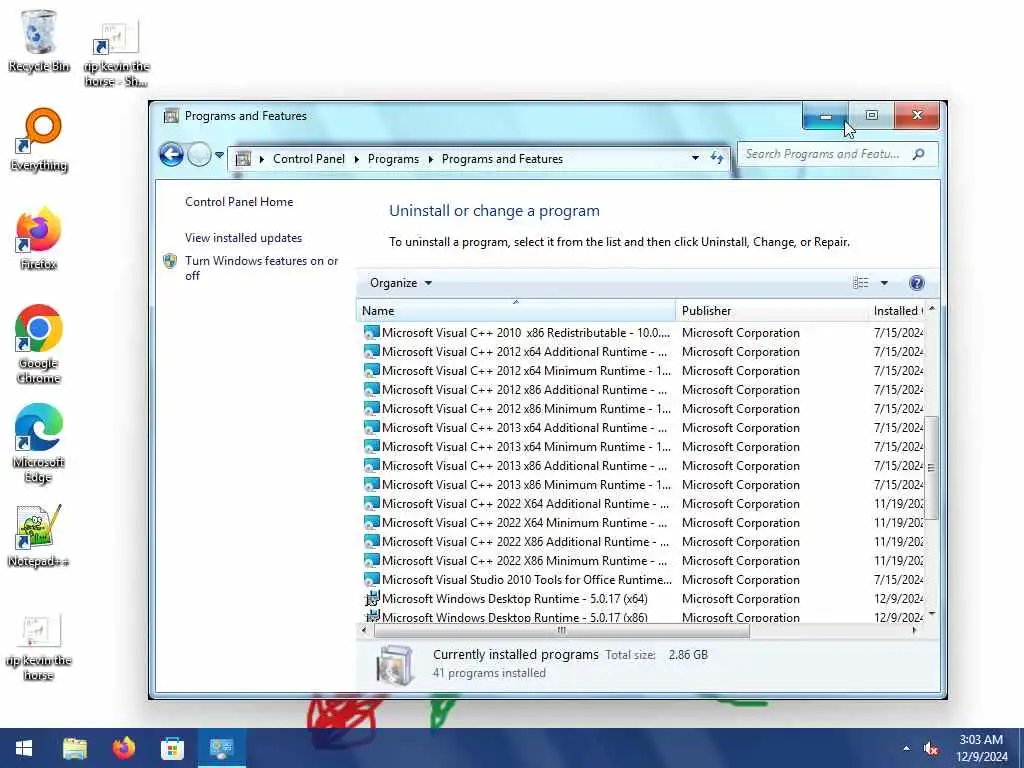Open File Explorer from the taskbar
The image size is (1024, 768).
point(74,748)
